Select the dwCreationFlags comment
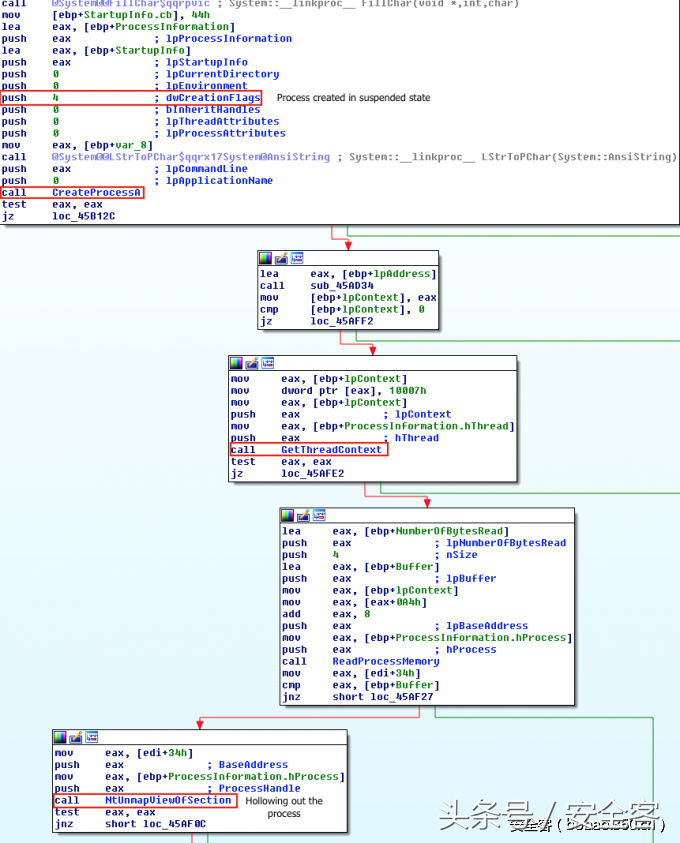Image resolution: width=680 pixels, height=843 pixels. [x=213, y=98]
